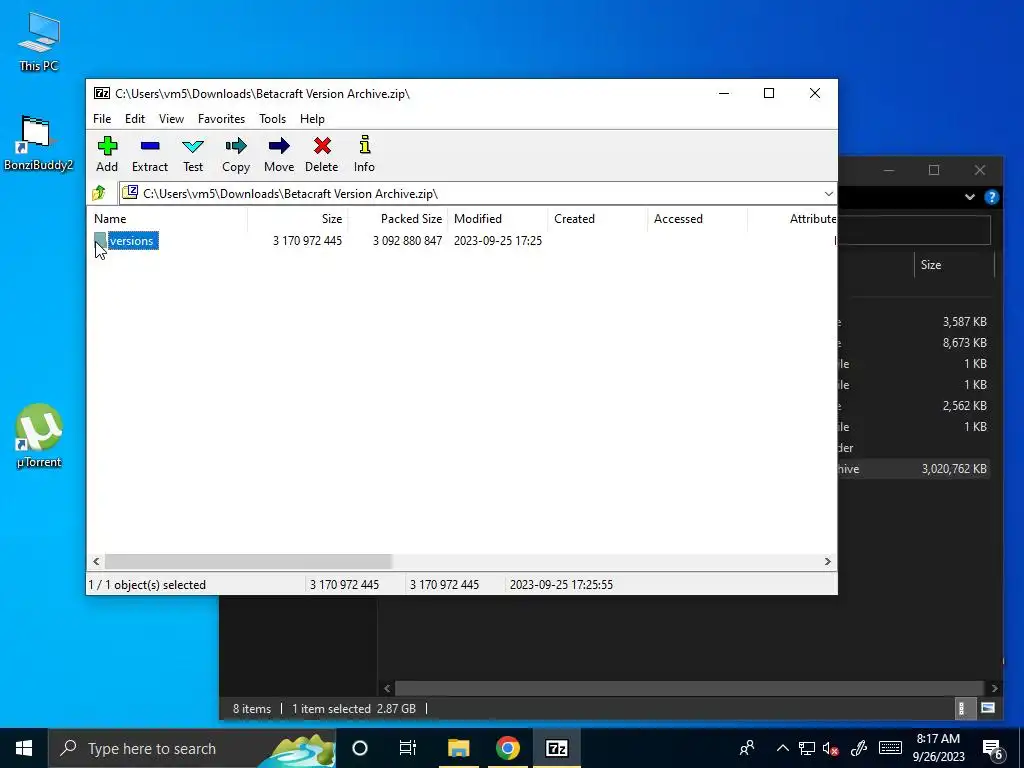Click the Explorer horizontal scrollbar thumb
This screenshot has height=768, width=1024.
click(690, 688)
